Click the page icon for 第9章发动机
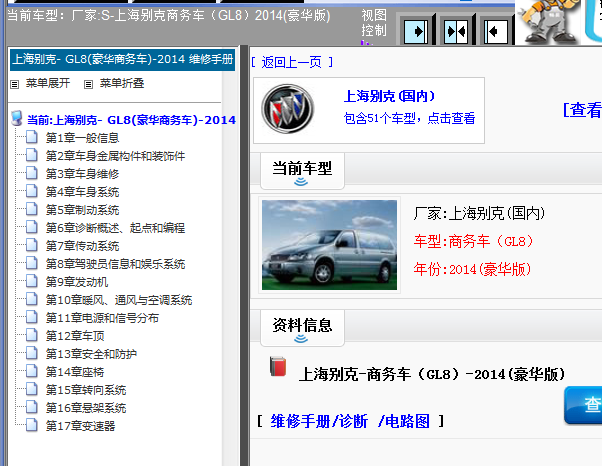The width and height of the screenshot is (602, 466). coord(31,281)
